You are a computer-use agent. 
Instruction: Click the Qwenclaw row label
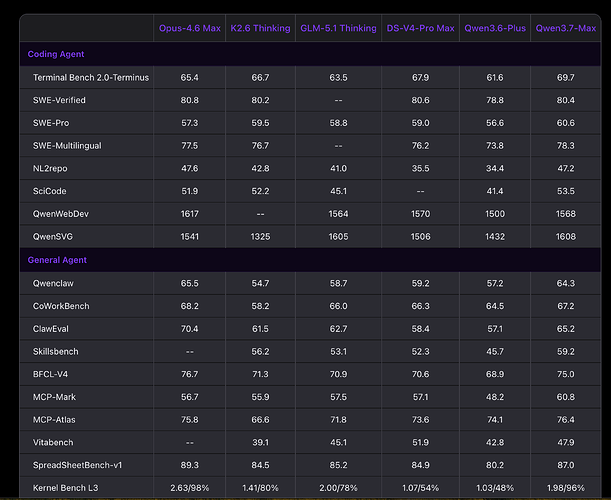pyautogui.click(x=53, y=283)
